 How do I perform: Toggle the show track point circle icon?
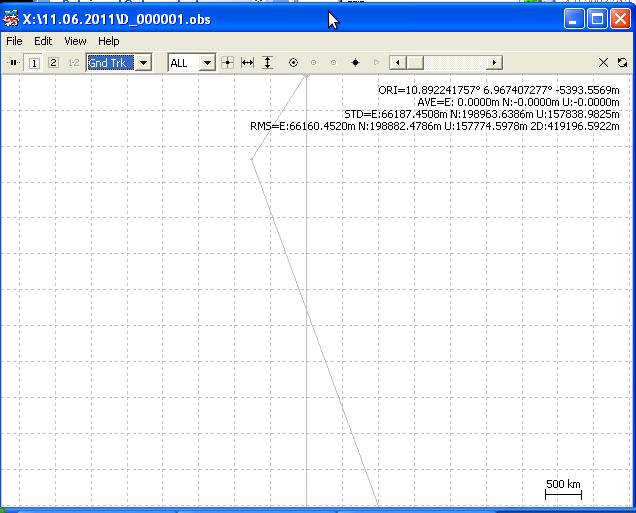(x=293, y=63)
